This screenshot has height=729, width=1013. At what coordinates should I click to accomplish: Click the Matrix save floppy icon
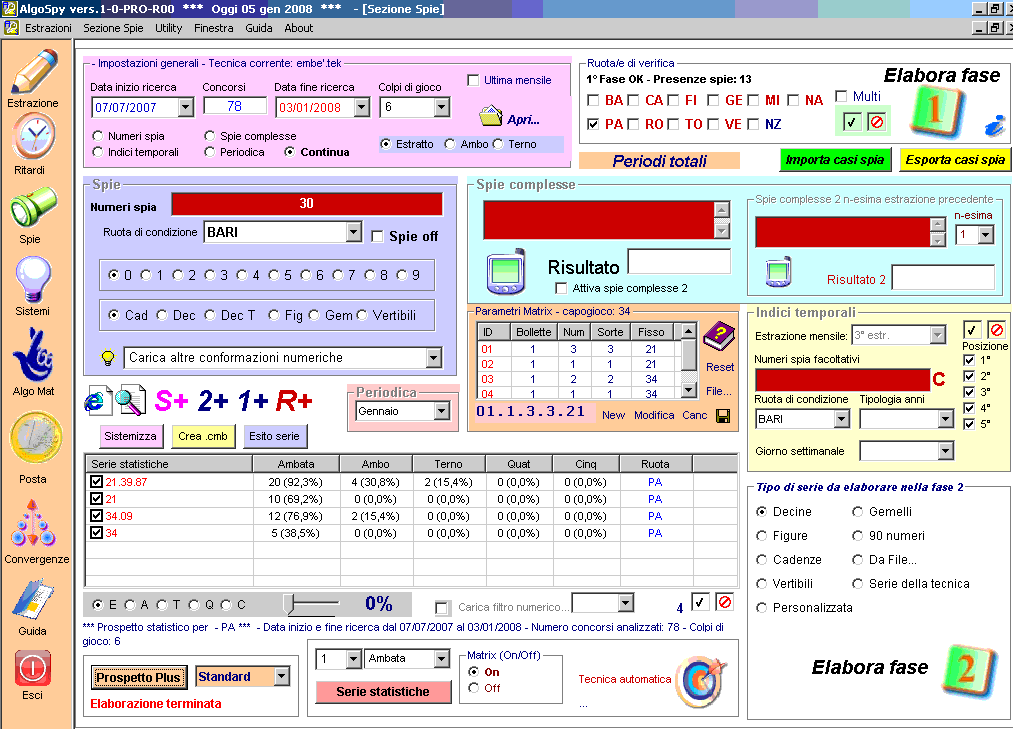[x=723, y=416]
